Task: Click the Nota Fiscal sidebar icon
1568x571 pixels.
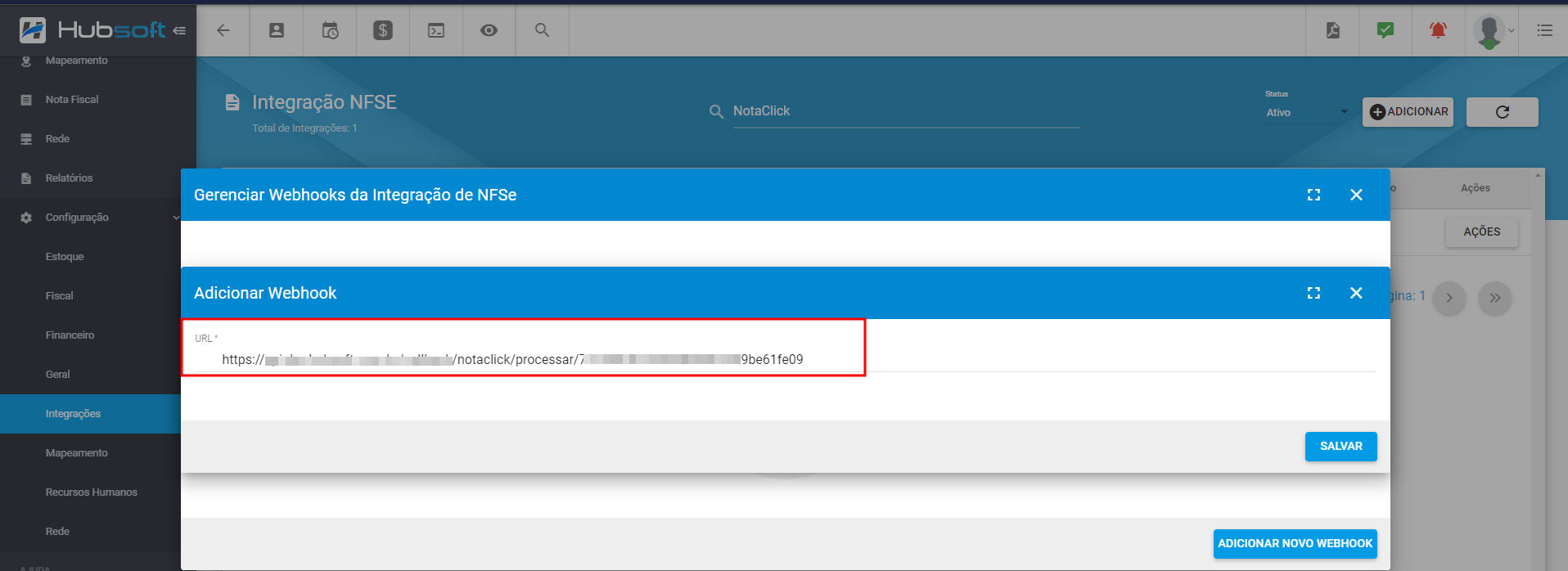Action: click(x=26, y=100)
